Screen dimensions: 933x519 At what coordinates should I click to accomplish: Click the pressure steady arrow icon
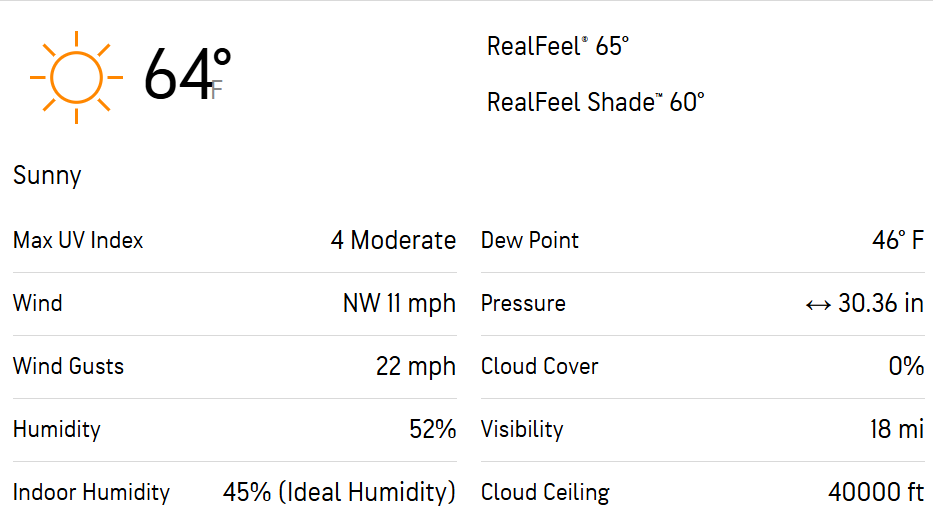point(818,305)
